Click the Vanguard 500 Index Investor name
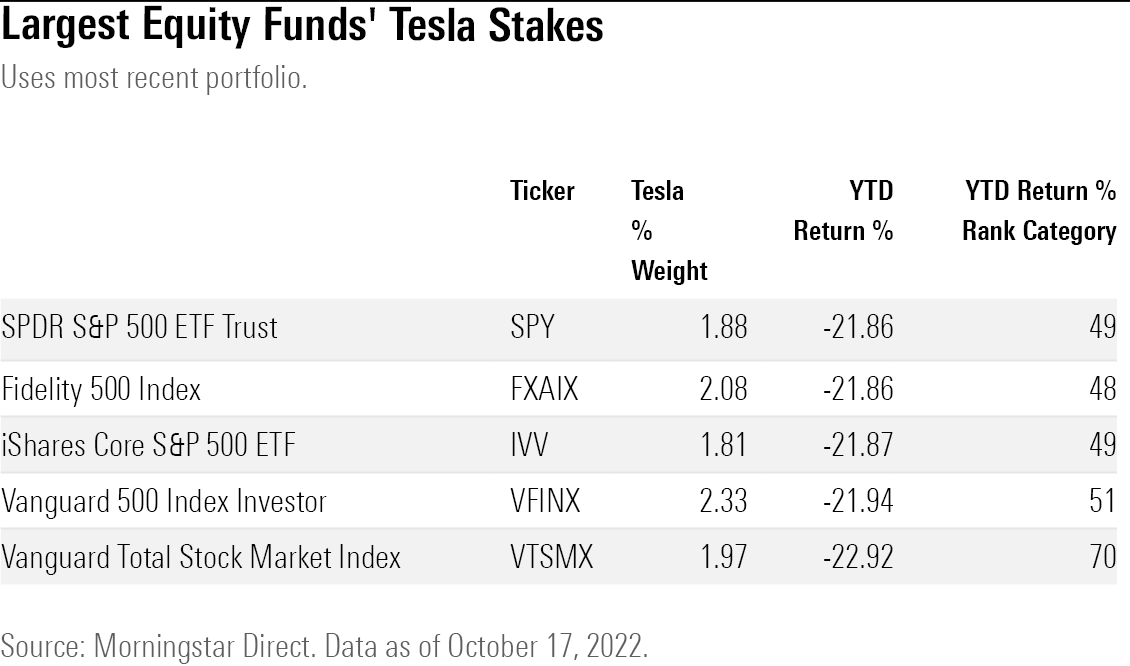Screen dimensions: 1130x666 coord(164,500)
